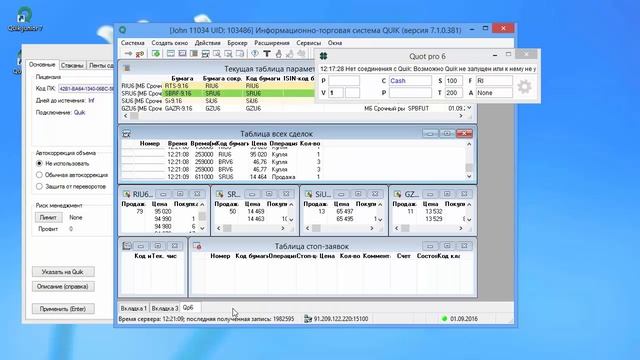640x360 pixels.
Task: Click the A field with value None
Action: pyautogui.click(x=494, y=93)
